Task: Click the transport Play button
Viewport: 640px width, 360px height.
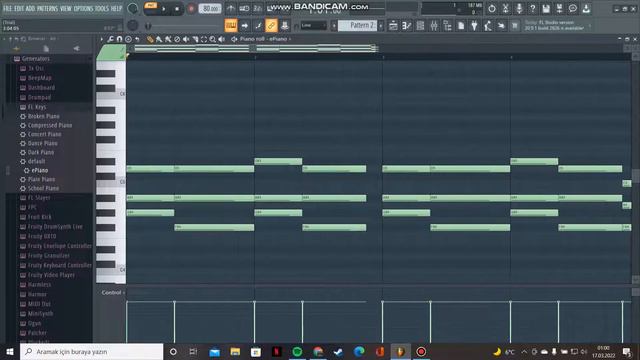Action: pyautogui.click(x=164, y=9)
